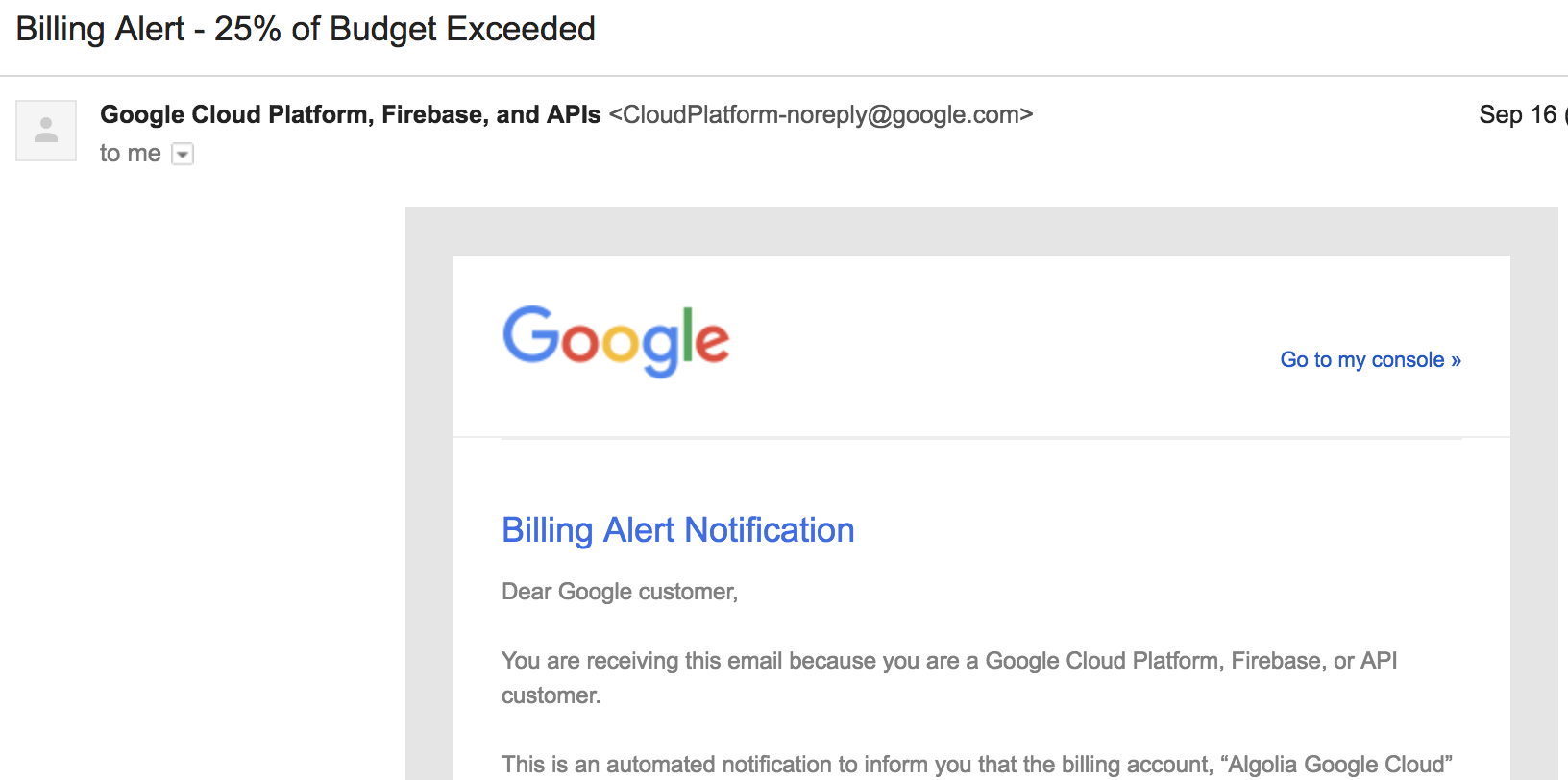The image size is (1568, 780).
Task: Click the horizontal divider below the Google logo
Action: [982, 438]
